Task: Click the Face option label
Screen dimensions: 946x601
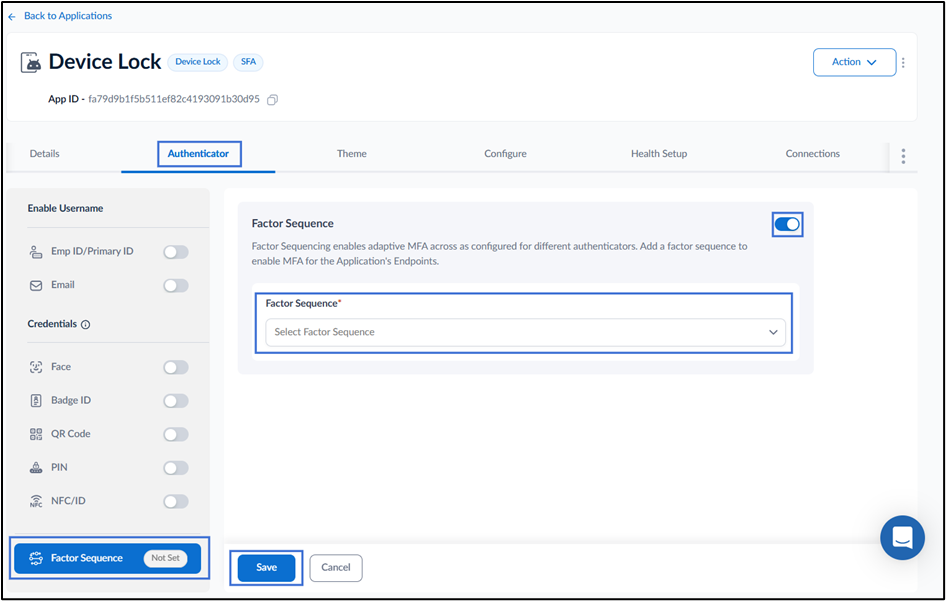Action: tap(60, 367)
